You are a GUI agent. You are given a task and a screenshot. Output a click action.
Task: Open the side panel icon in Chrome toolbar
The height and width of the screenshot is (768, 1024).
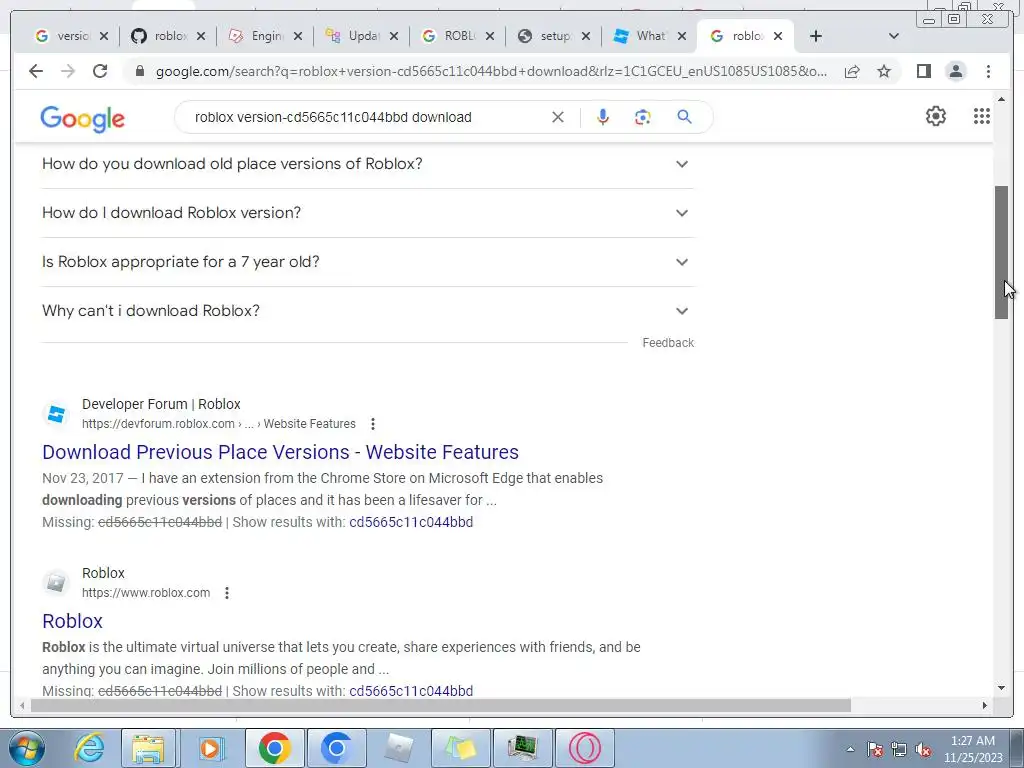click(x=923, y=71)
